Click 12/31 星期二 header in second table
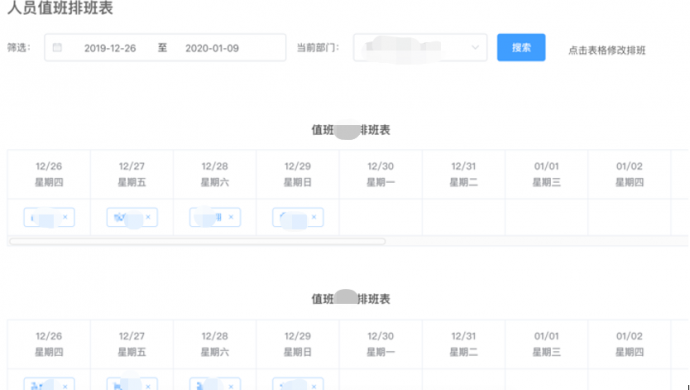The width and height of the screenshot is (690, 390). click(463, 344)
